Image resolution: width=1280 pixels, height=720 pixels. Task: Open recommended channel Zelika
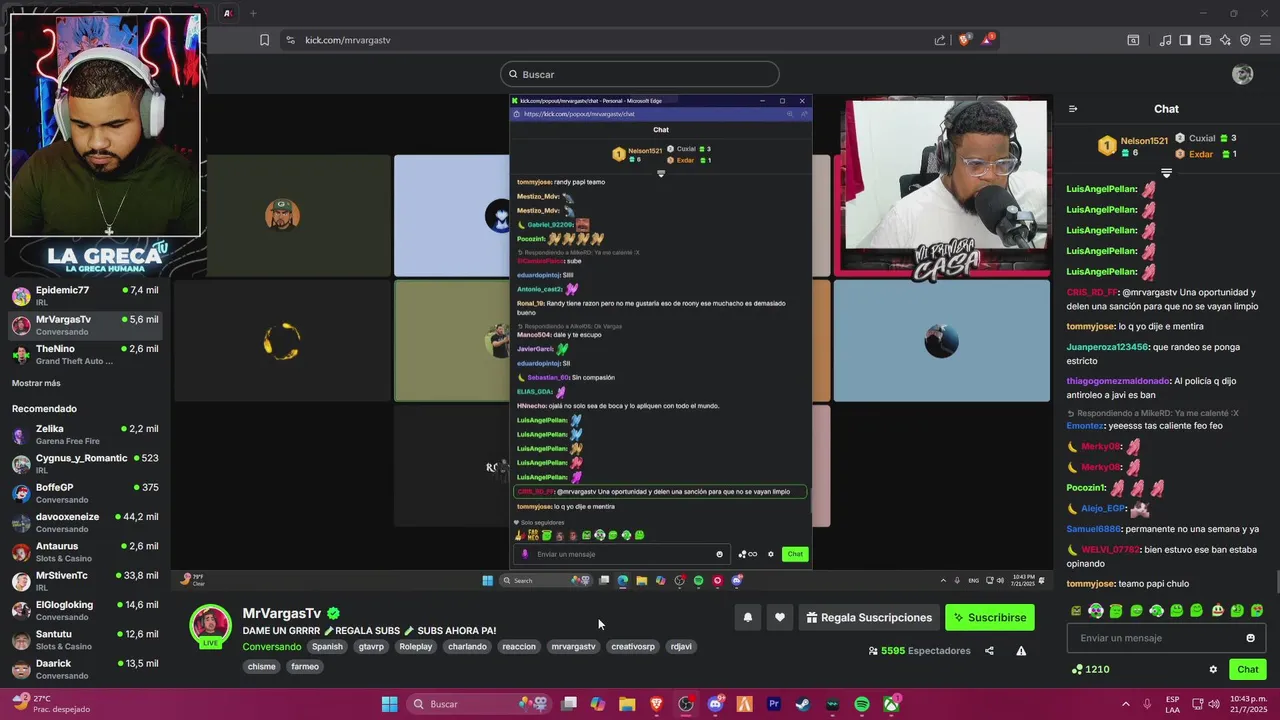(85, 435)
